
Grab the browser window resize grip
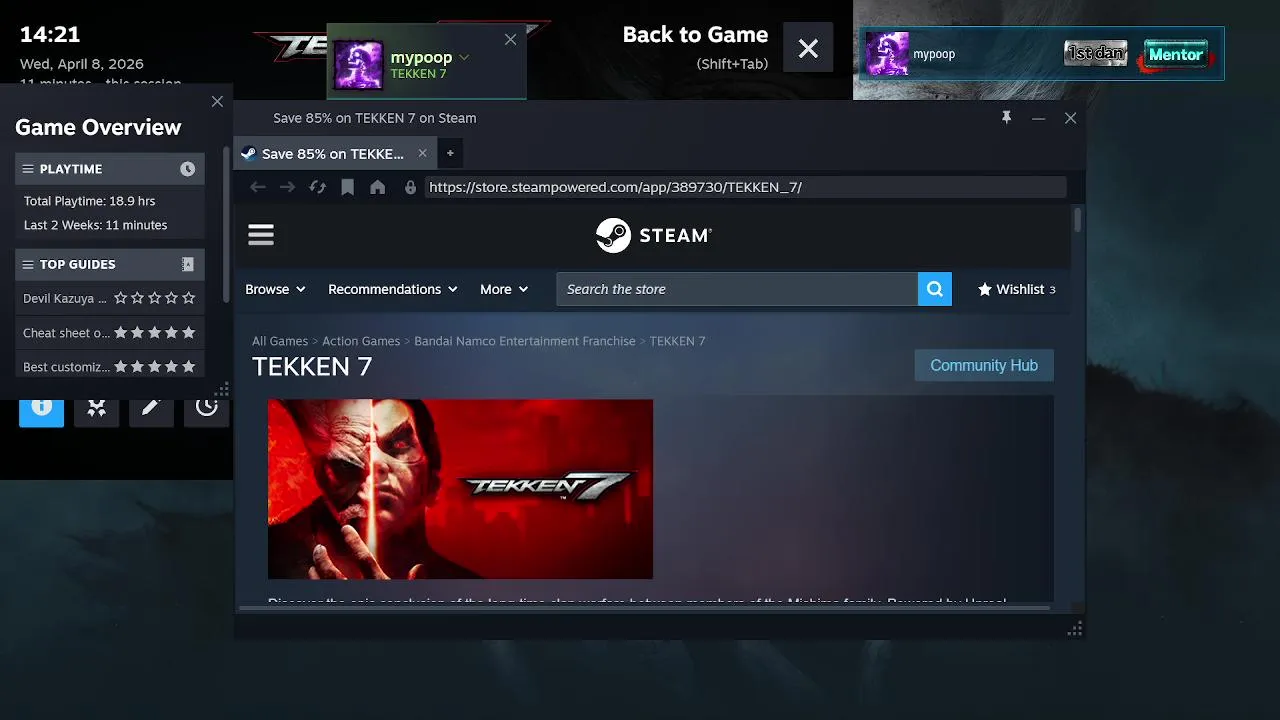(1075, 629)
